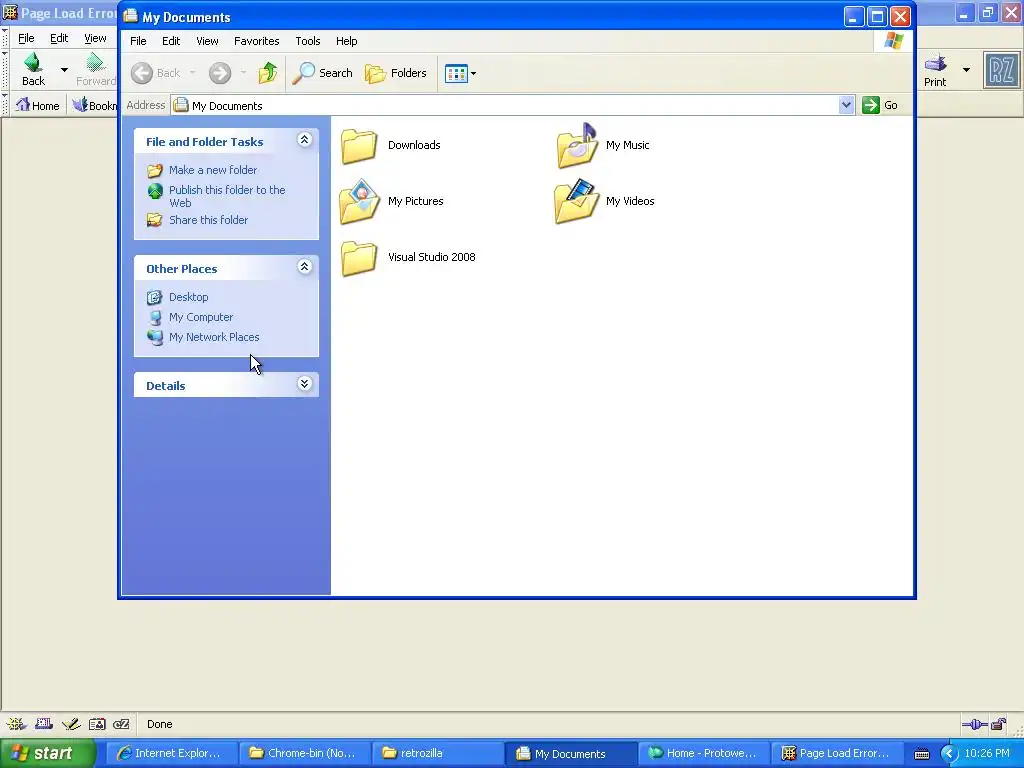Expand the Address bar dropdown
This screenshot has width=1024, height=768.
point(846,105)
